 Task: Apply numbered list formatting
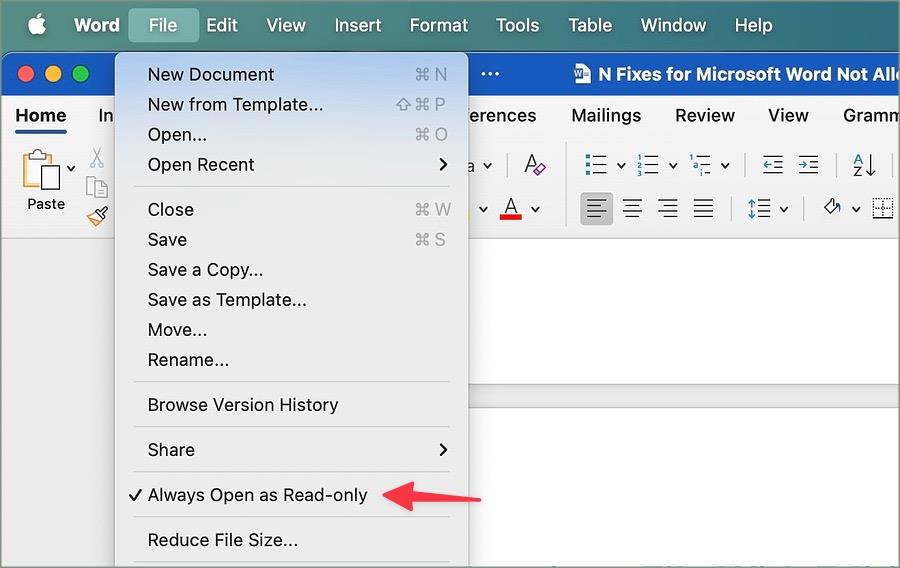[x=647, y=165]
